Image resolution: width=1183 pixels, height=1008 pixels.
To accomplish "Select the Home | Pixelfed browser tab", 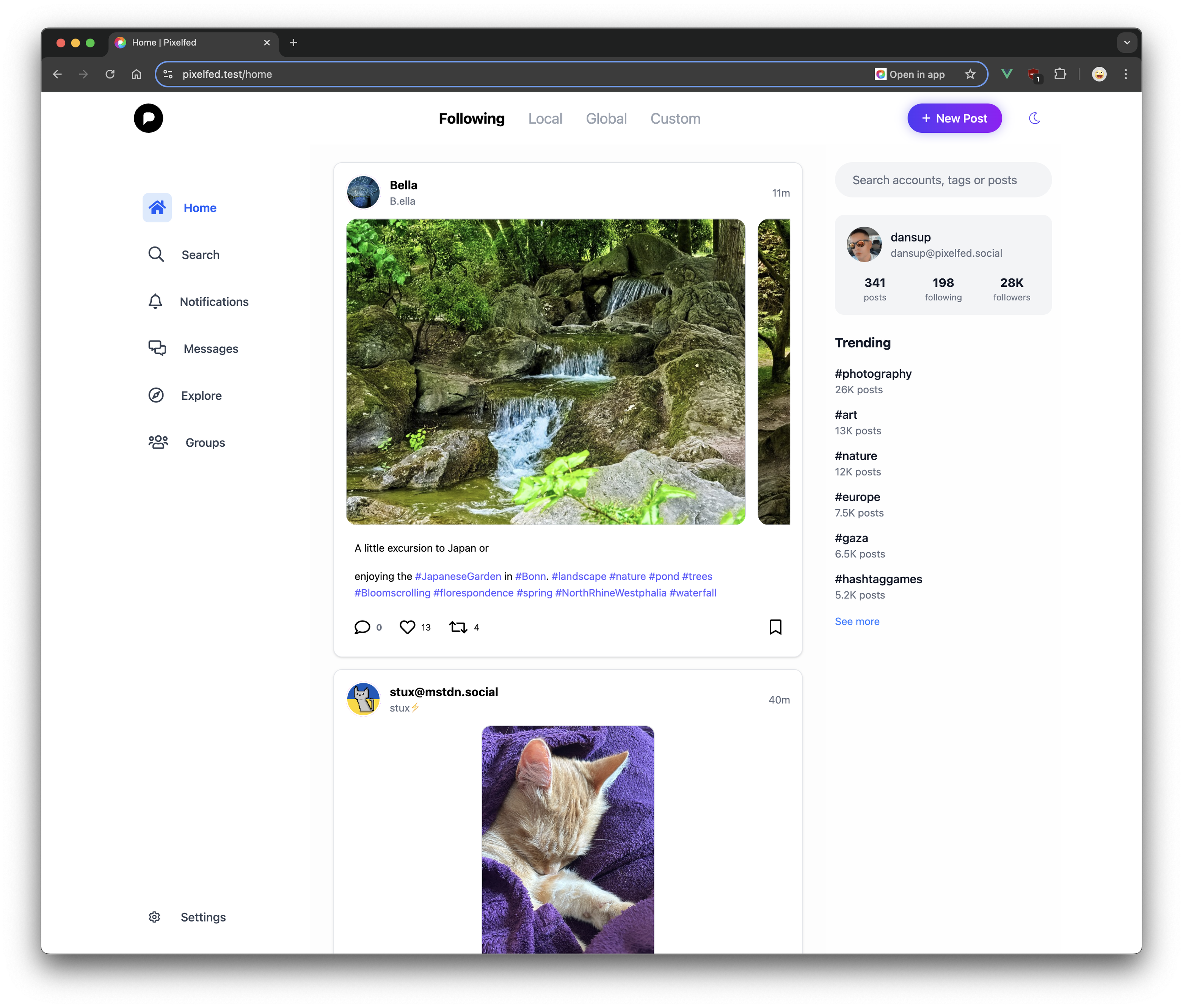I will coord(193,43).
